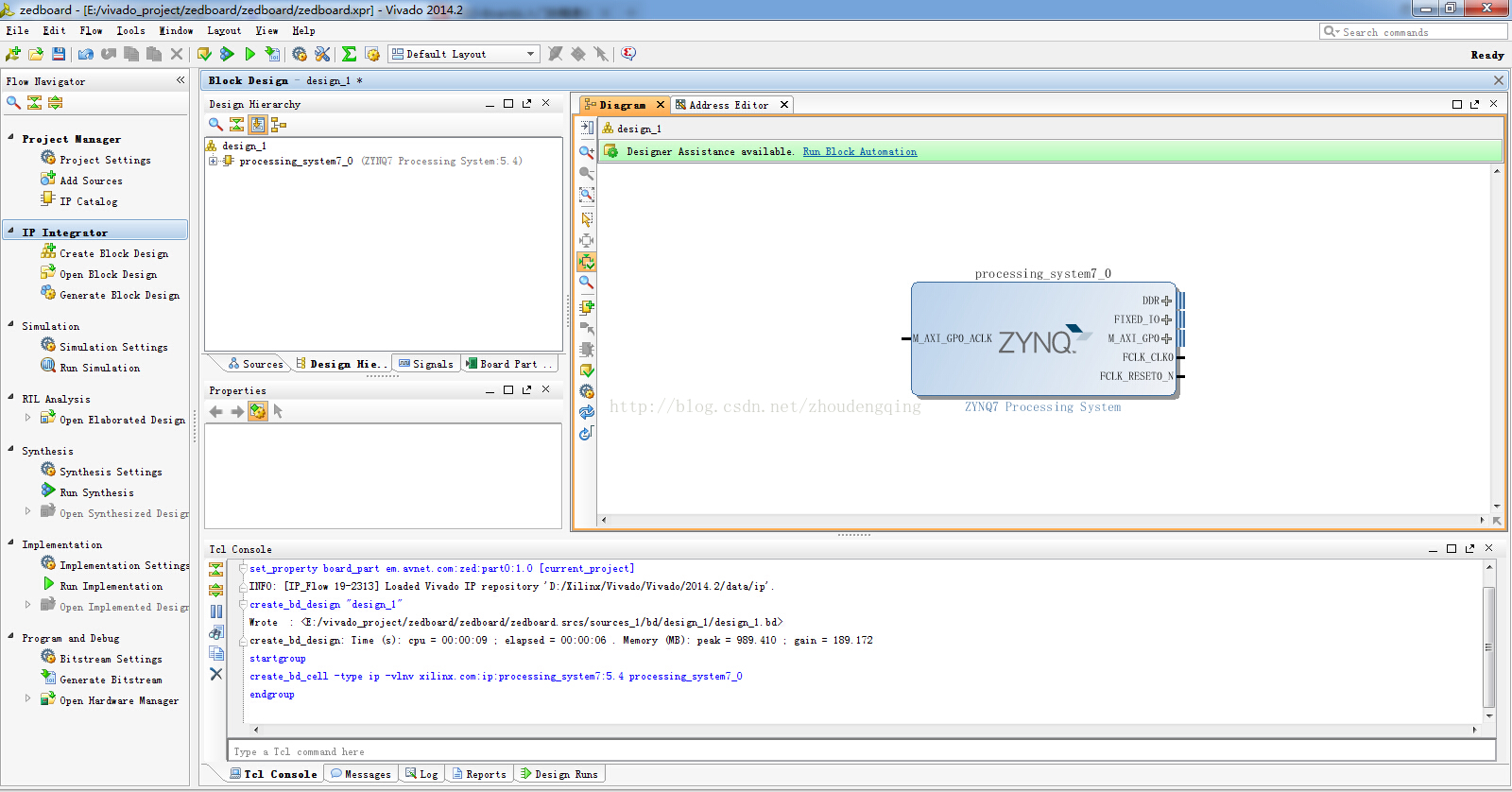Collapse the Simulation section
The height and width of the screenshot is (792, 1512).
(x=10, y=324)
